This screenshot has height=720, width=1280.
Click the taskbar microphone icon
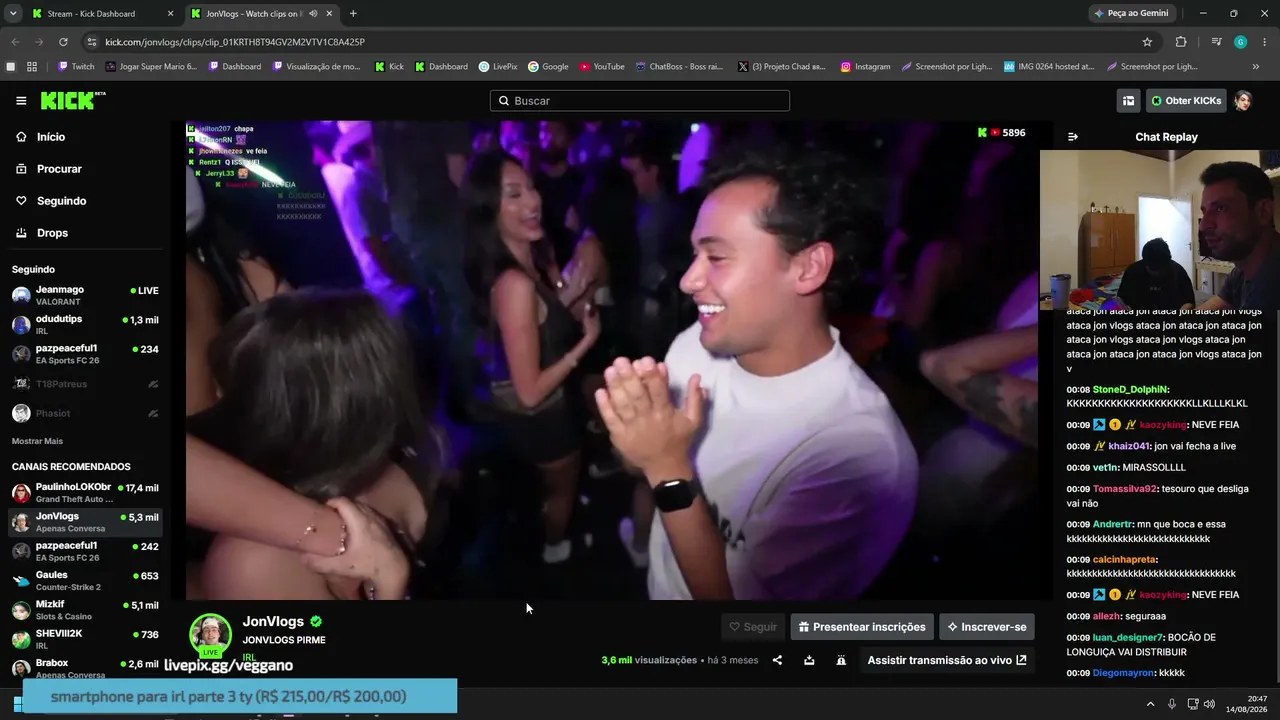tap(1172, 704)
